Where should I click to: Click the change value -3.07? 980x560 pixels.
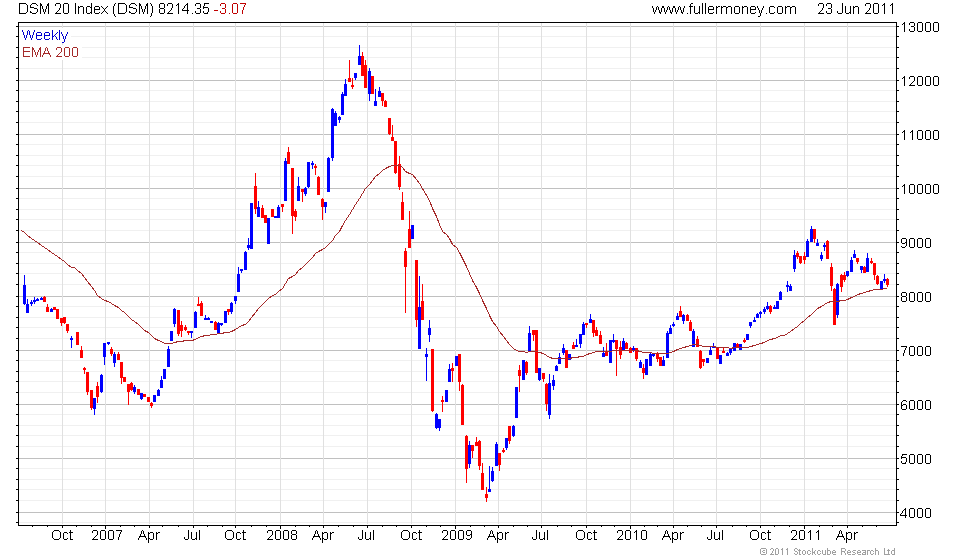coord(229,9)
